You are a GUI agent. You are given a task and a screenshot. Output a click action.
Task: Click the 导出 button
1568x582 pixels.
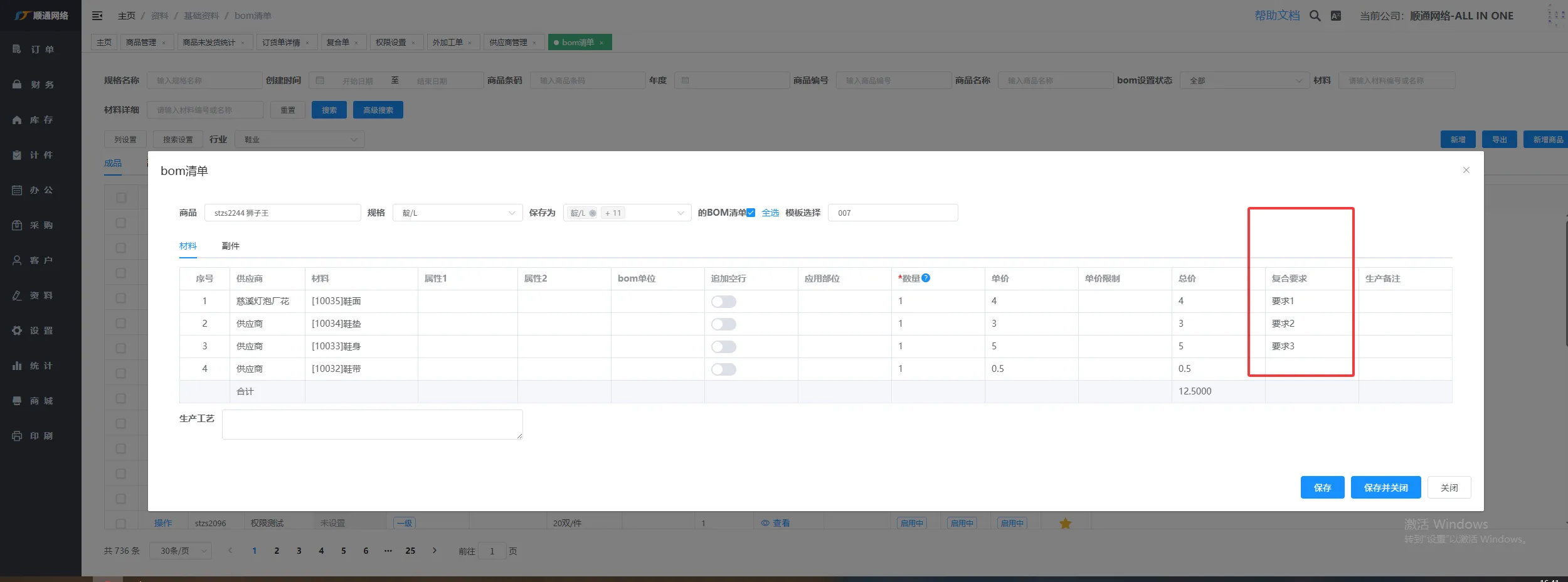click(1500, 139)
